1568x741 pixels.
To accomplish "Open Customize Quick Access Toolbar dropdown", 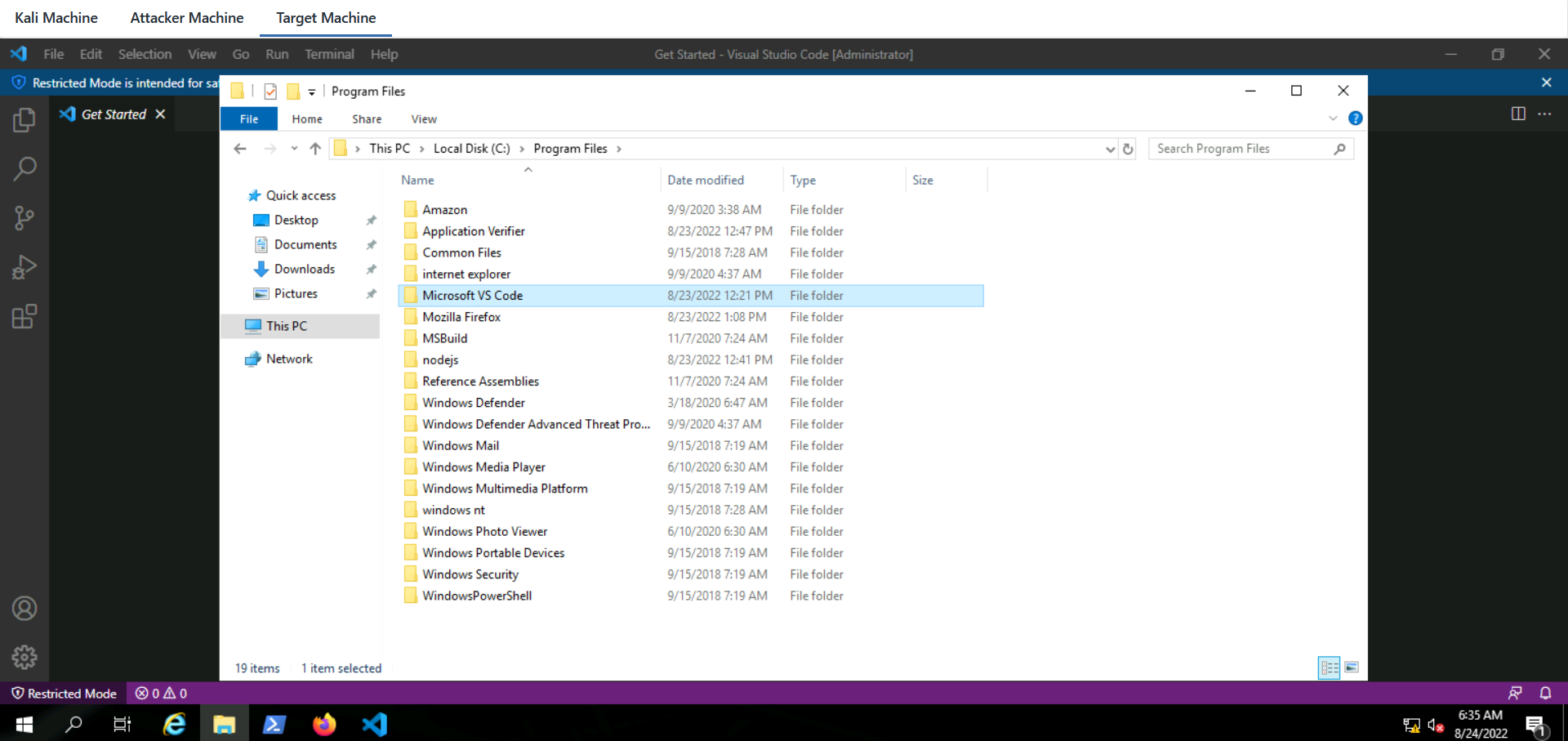I will (x=311, y=92).
